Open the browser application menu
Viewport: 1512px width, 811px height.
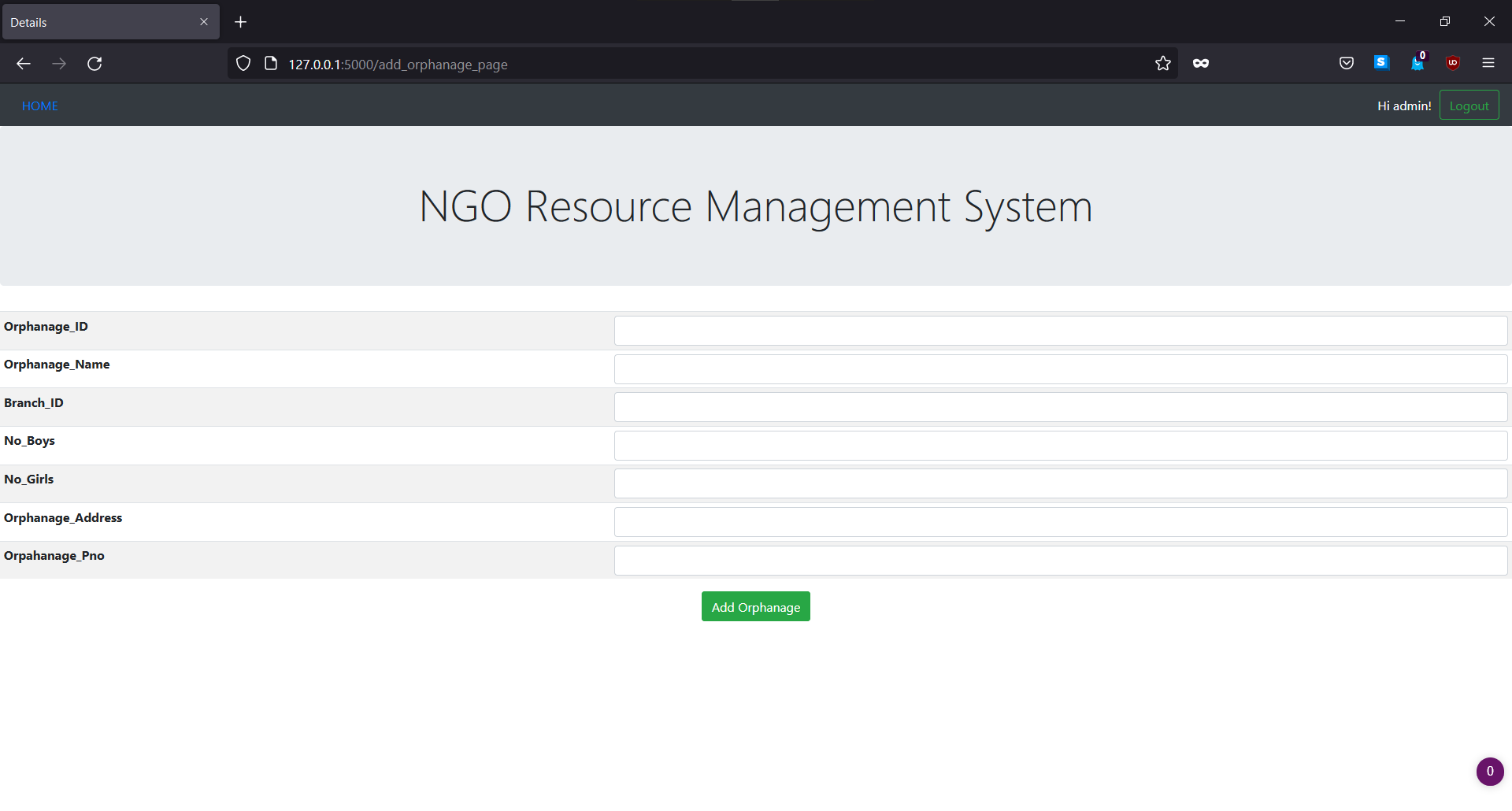1489,63
